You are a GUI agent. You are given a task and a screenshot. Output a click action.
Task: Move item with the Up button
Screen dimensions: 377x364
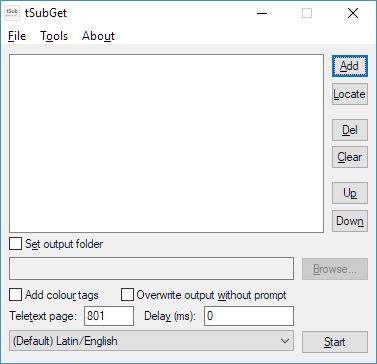tap(350, 193)
